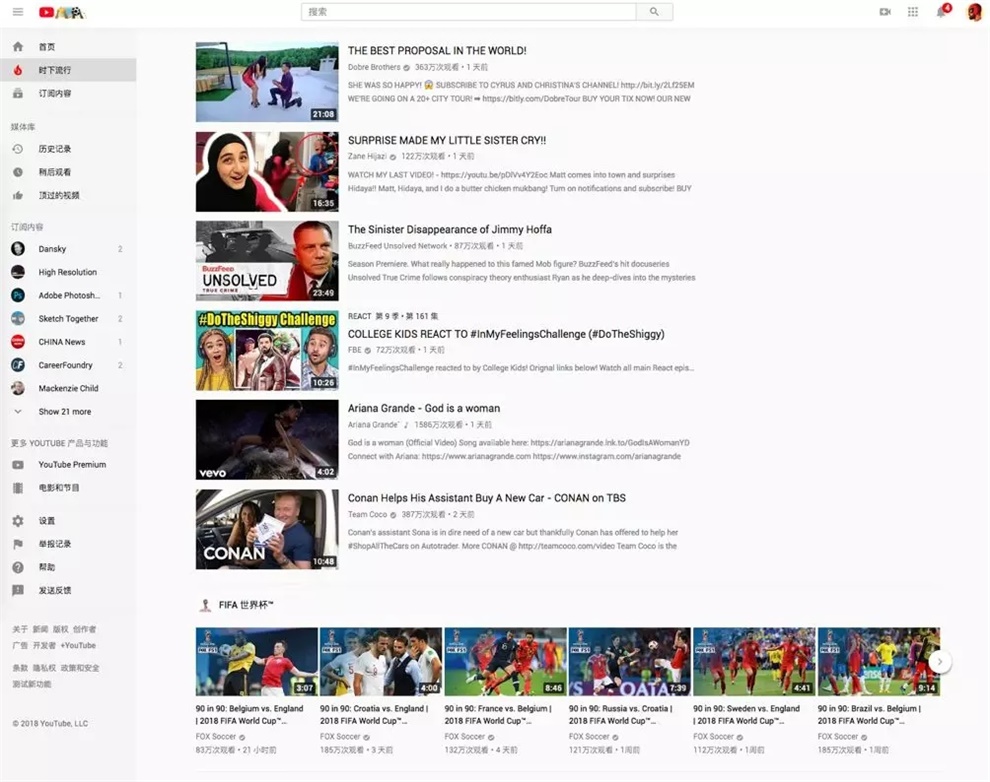Expand Show 21 more subscriptions
Viewport: 990px width, 782px height.
tap(64, 412)
